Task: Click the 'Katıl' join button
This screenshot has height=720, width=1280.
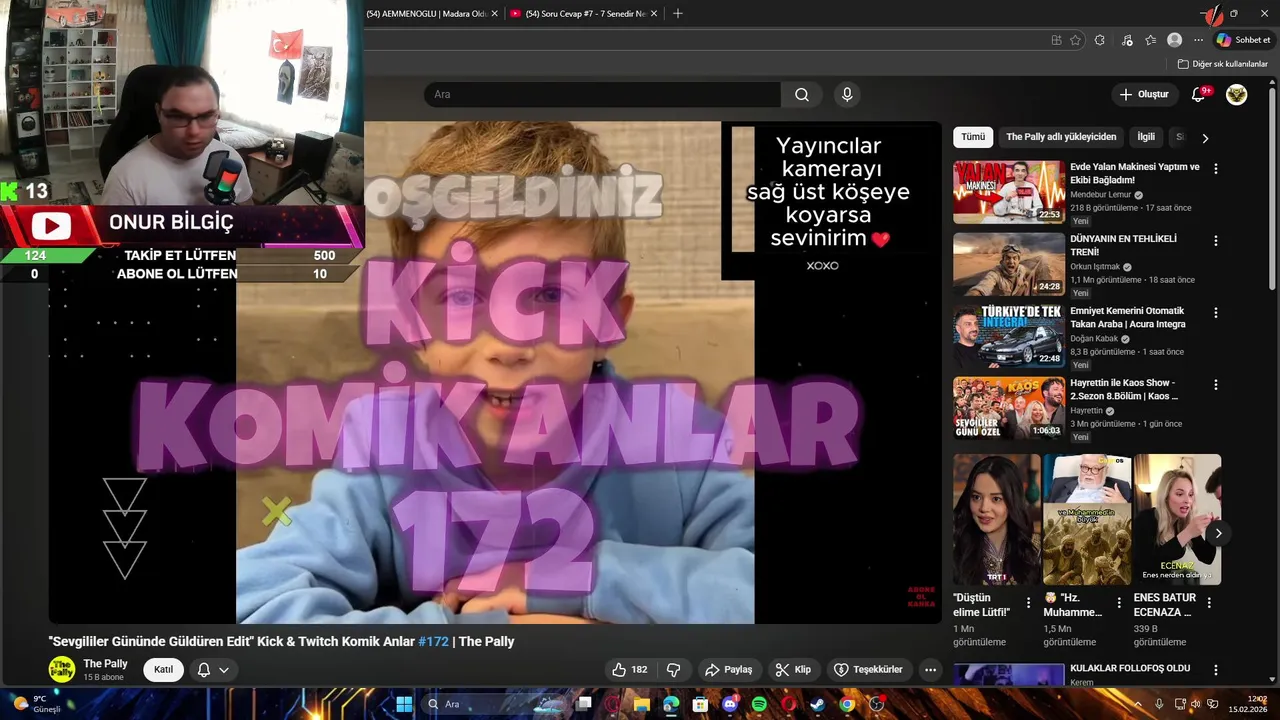Action: tap(163, 670)
